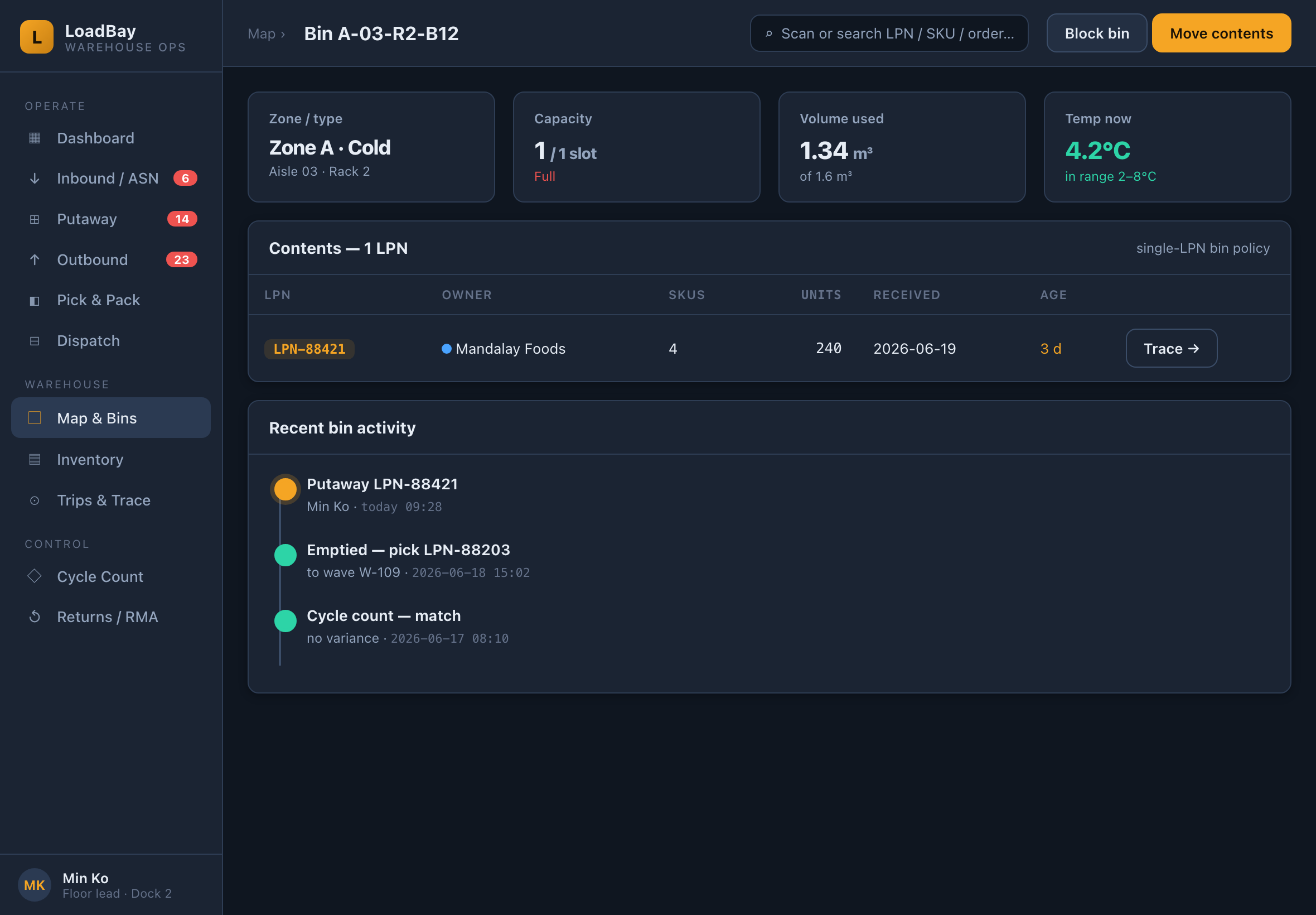Click the MK user avatar
Screen dimensions: 1316x915
35,885
